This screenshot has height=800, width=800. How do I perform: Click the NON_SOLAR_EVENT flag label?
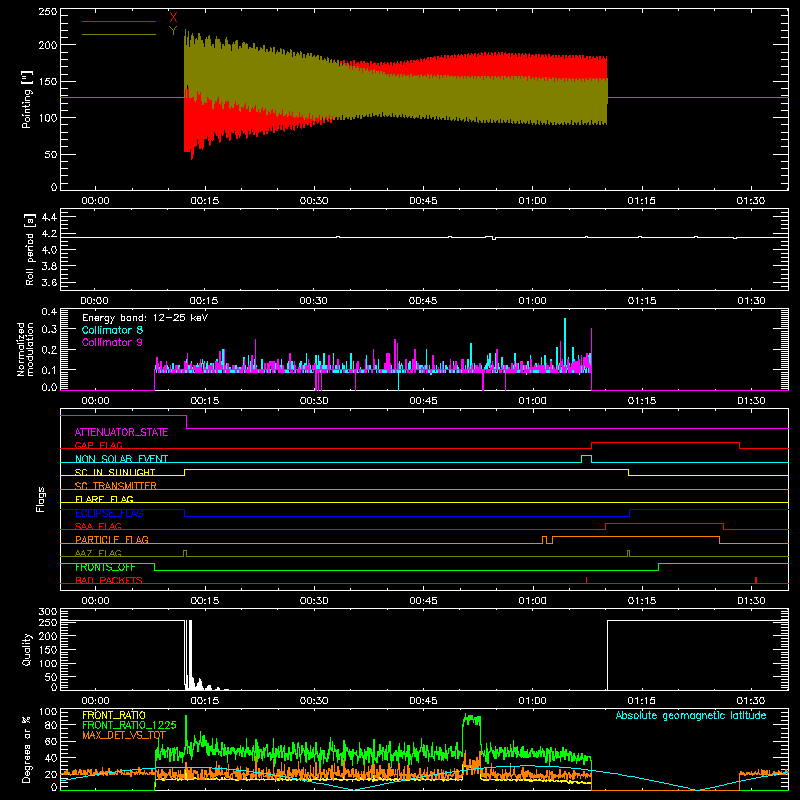pyautogui.click(x=121, y=459)
